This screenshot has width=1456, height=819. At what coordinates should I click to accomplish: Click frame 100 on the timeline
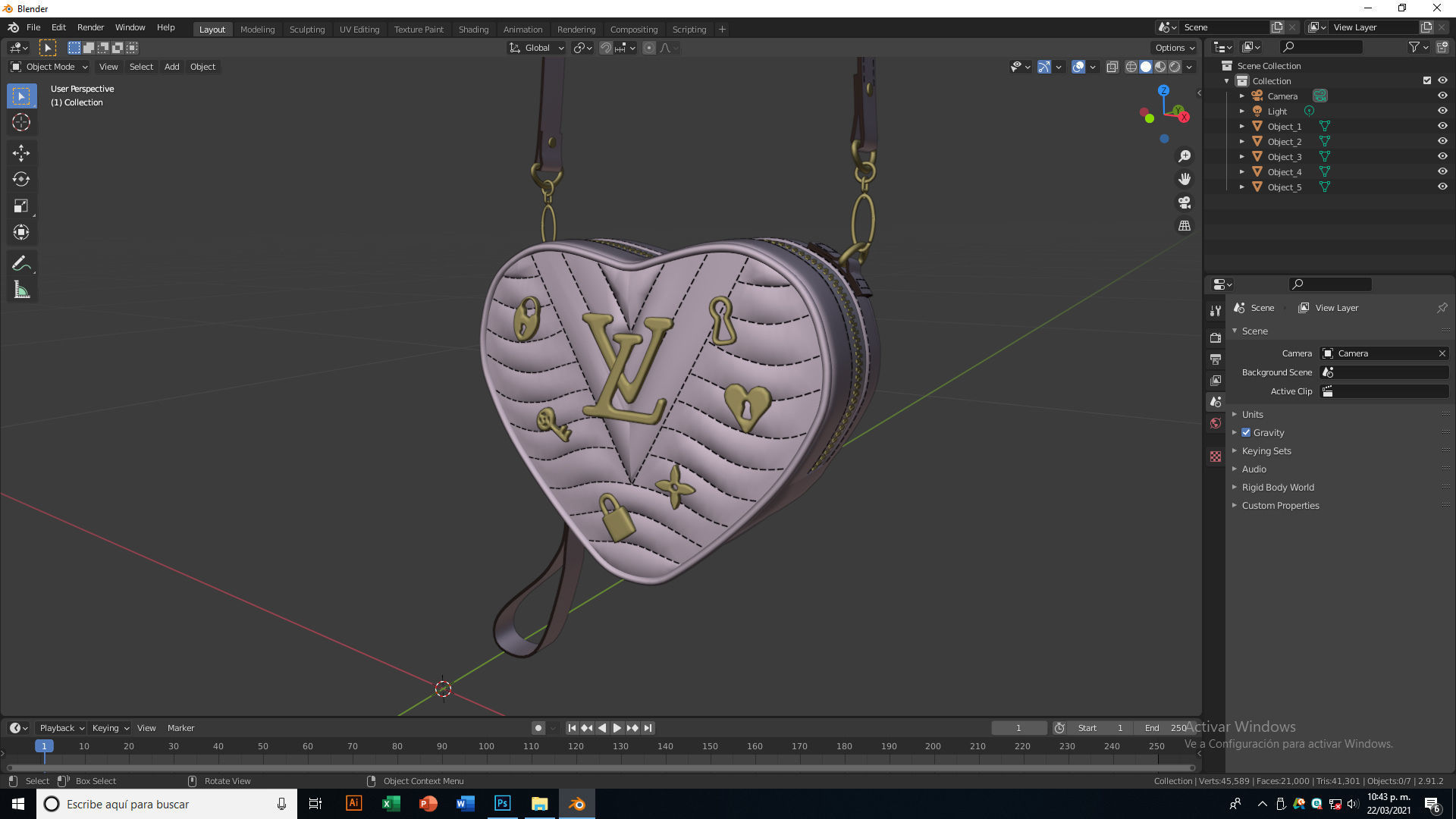point(486,747)
